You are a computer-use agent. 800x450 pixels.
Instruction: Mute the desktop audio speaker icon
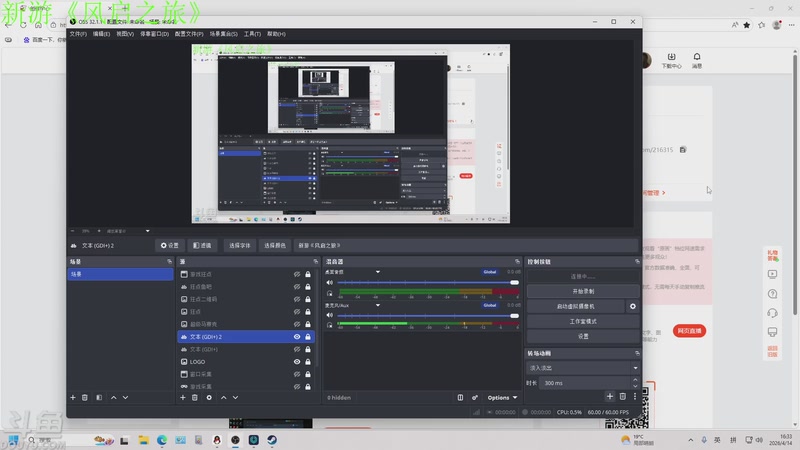click(x=330, y=282)
